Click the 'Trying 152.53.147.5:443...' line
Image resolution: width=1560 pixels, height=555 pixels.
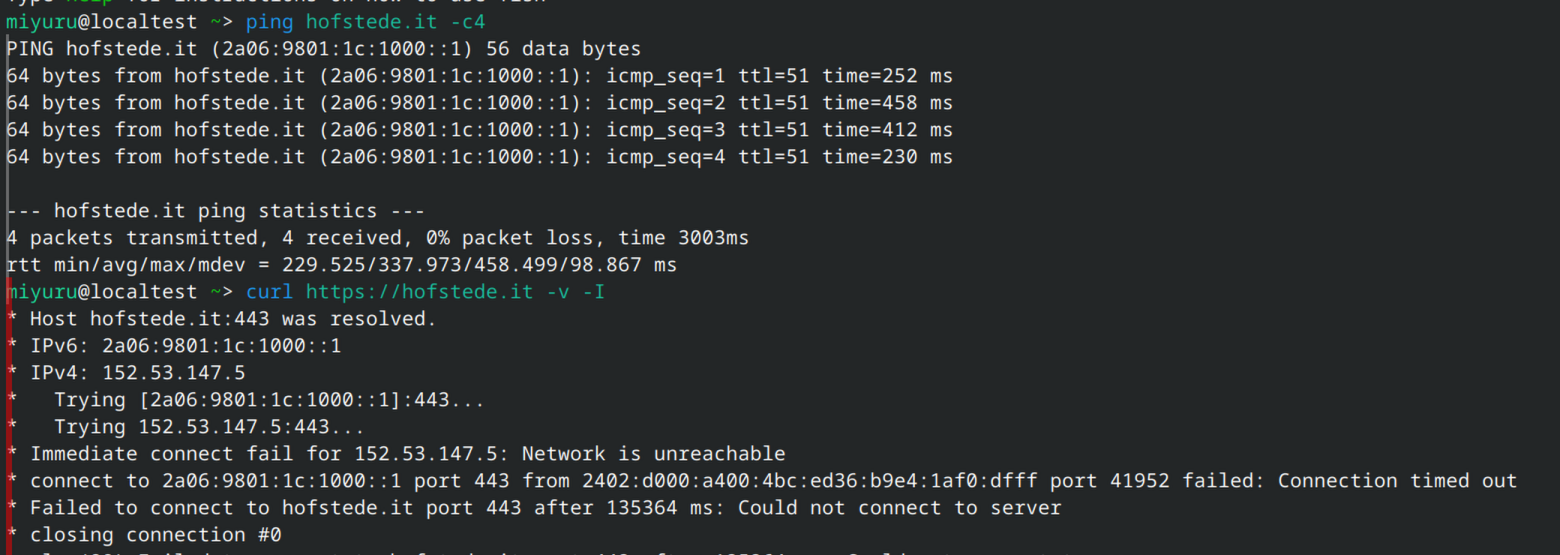point(209,427)
